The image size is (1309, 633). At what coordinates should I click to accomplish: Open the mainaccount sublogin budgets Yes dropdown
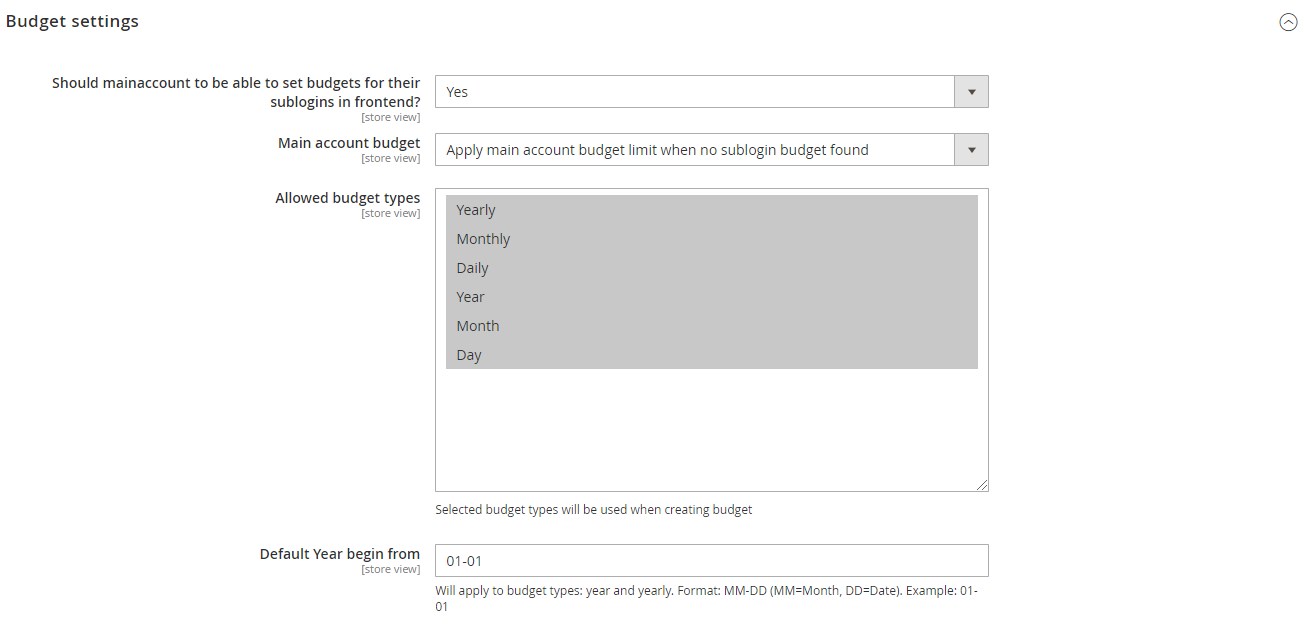tap(711, 91)
